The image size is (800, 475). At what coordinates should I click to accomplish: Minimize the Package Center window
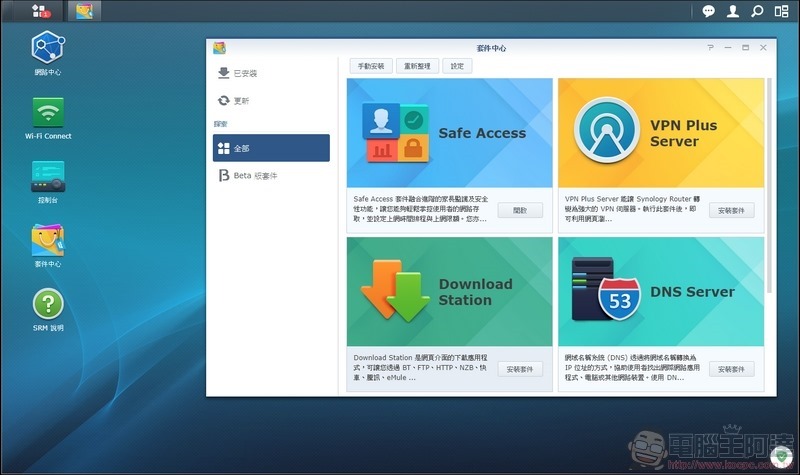[x=728, y=47]
